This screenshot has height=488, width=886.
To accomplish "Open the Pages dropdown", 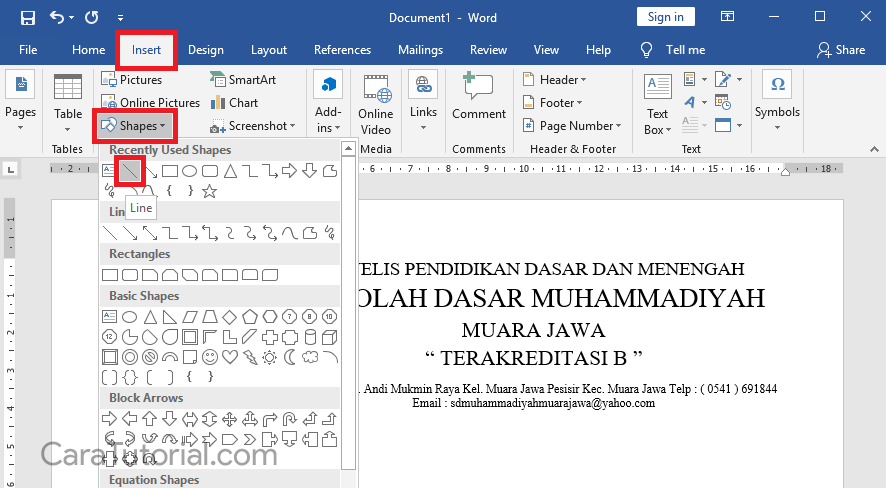I will click(20, 102).
